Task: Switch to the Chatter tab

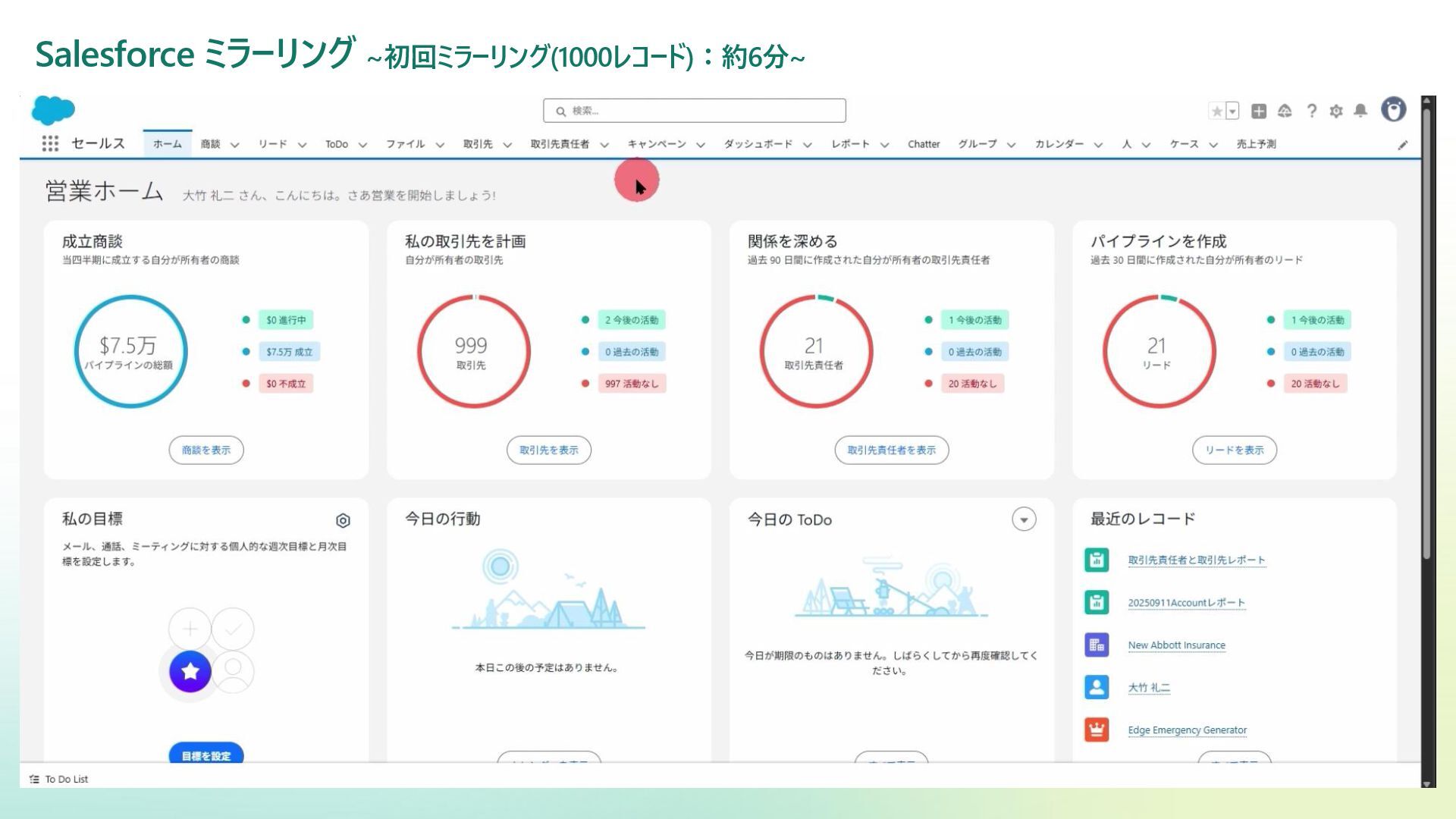Action: [x=923, y=144]
